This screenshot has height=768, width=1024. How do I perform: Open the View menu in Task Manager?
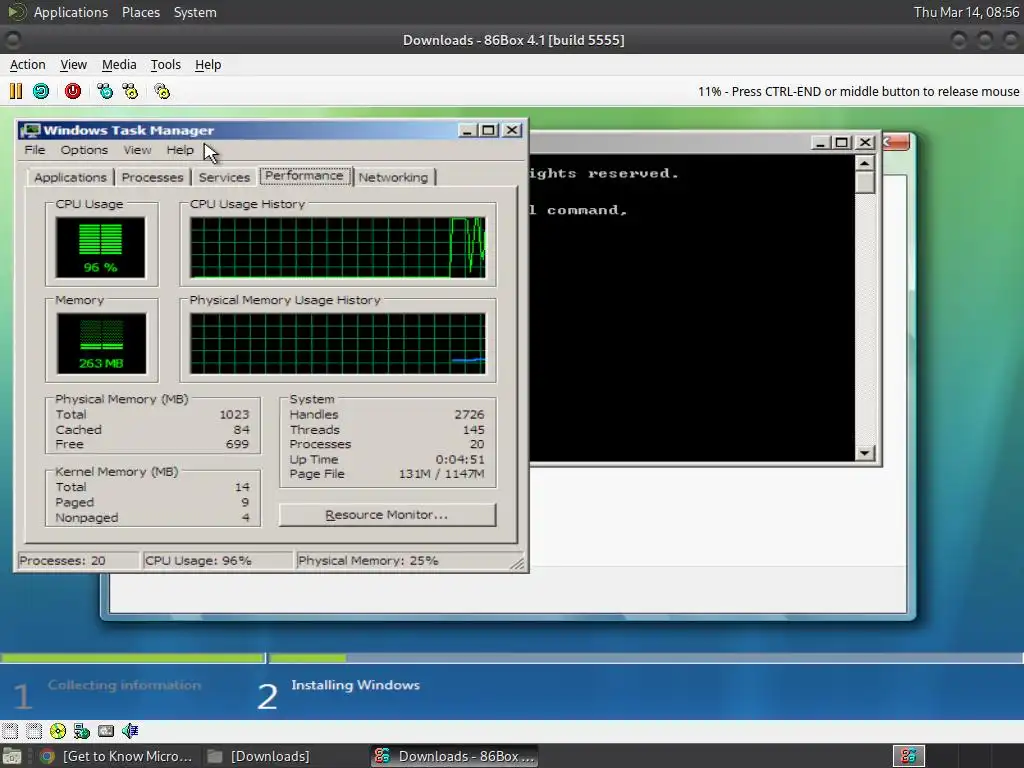(137, 150)
